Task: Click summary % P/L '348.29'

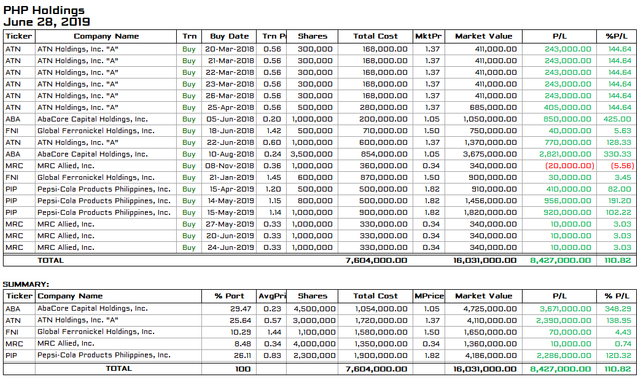Action: (618, 309)
